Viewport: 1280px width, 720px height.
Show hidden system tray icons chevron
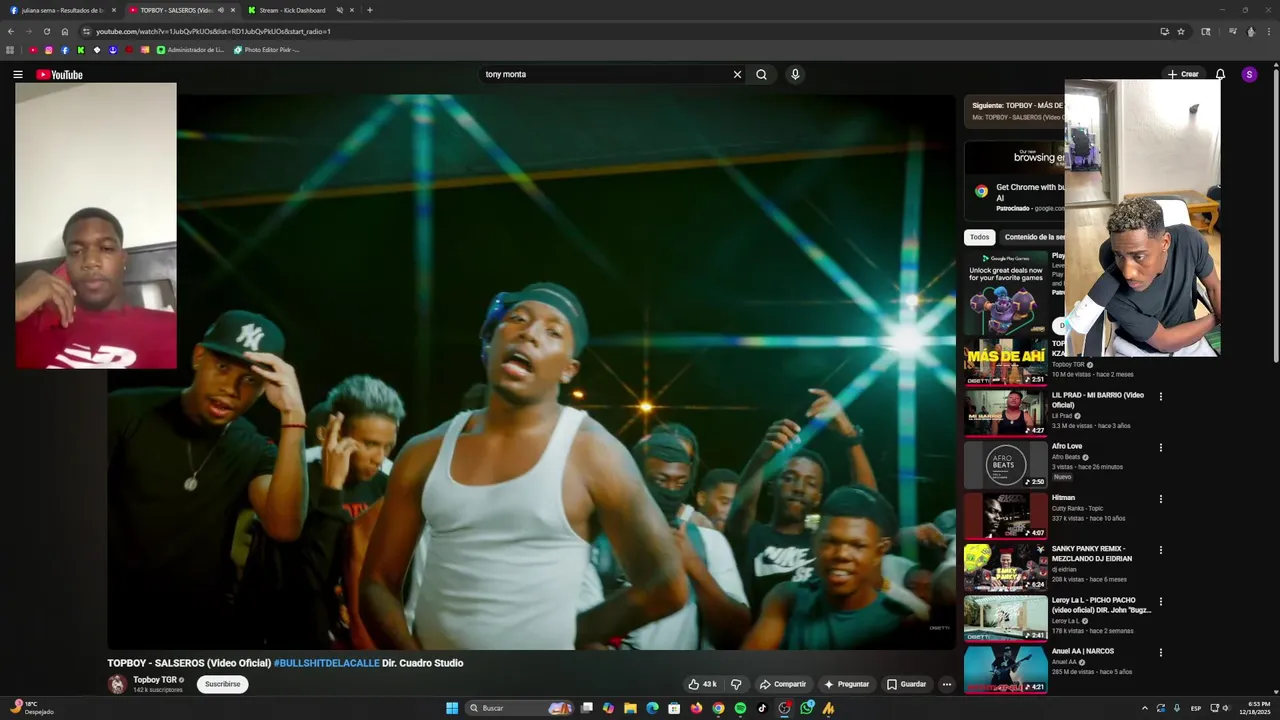click(x=1144, y=708)
